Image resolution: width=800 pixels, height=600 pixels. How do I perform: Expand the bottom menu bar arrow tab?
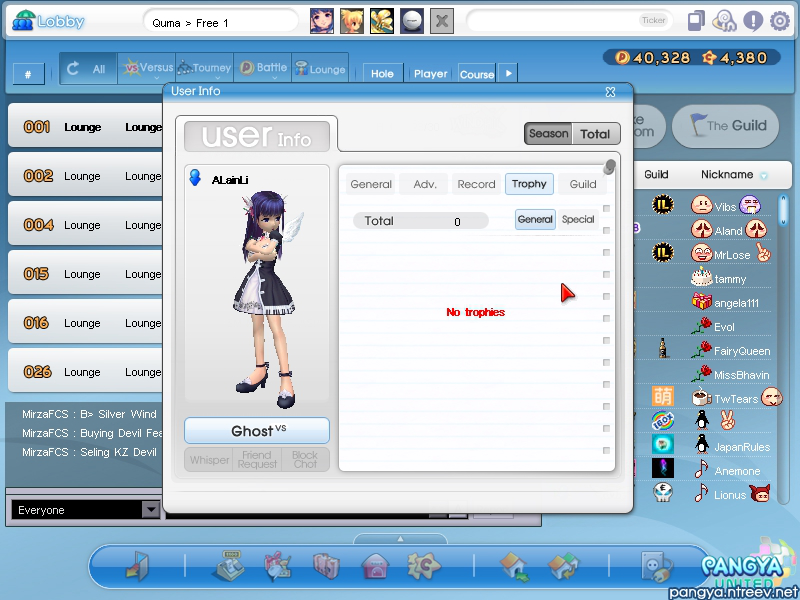[400, 539]
